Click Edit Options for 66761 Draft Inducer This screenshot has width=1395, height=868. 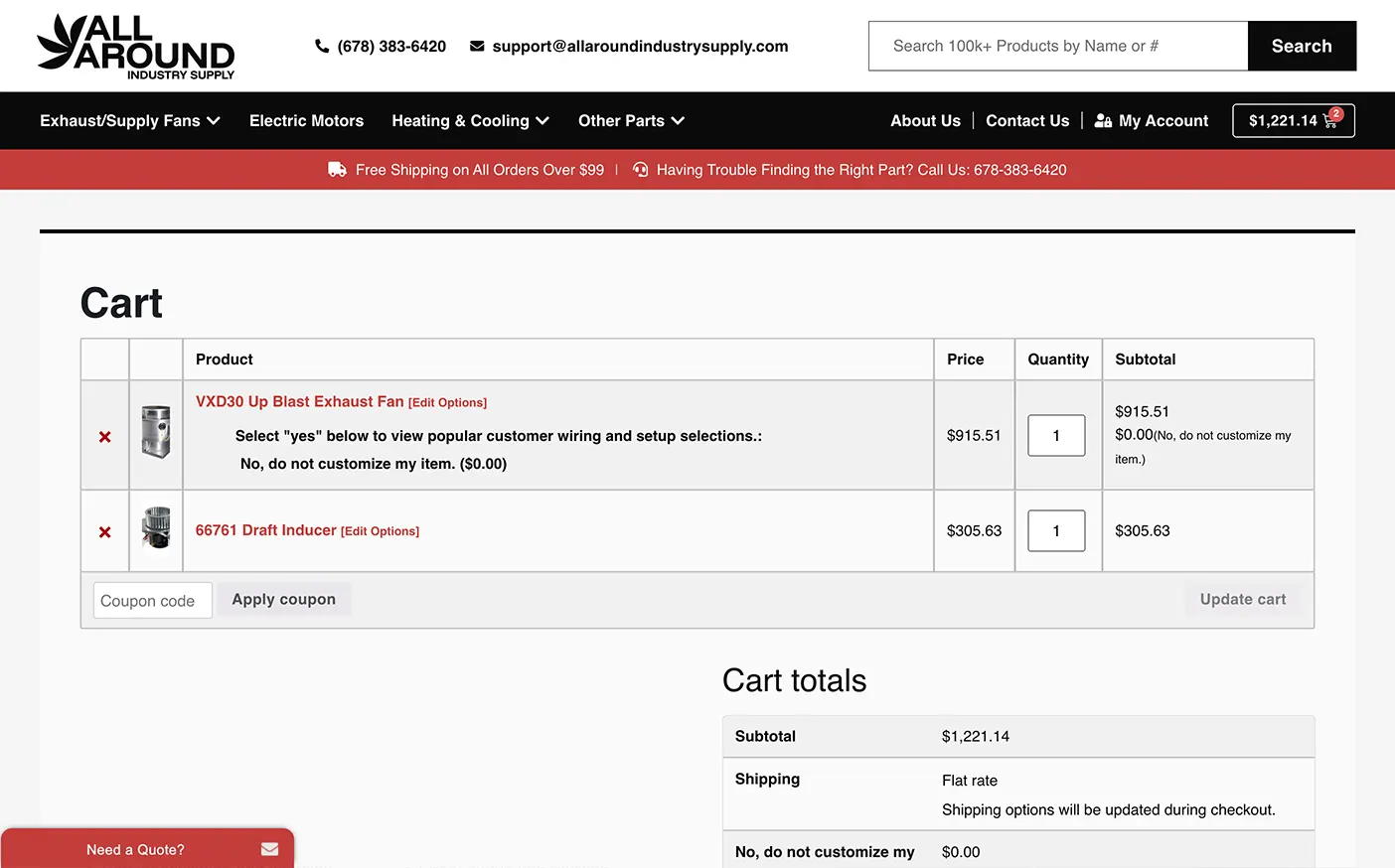pos(381,531)
